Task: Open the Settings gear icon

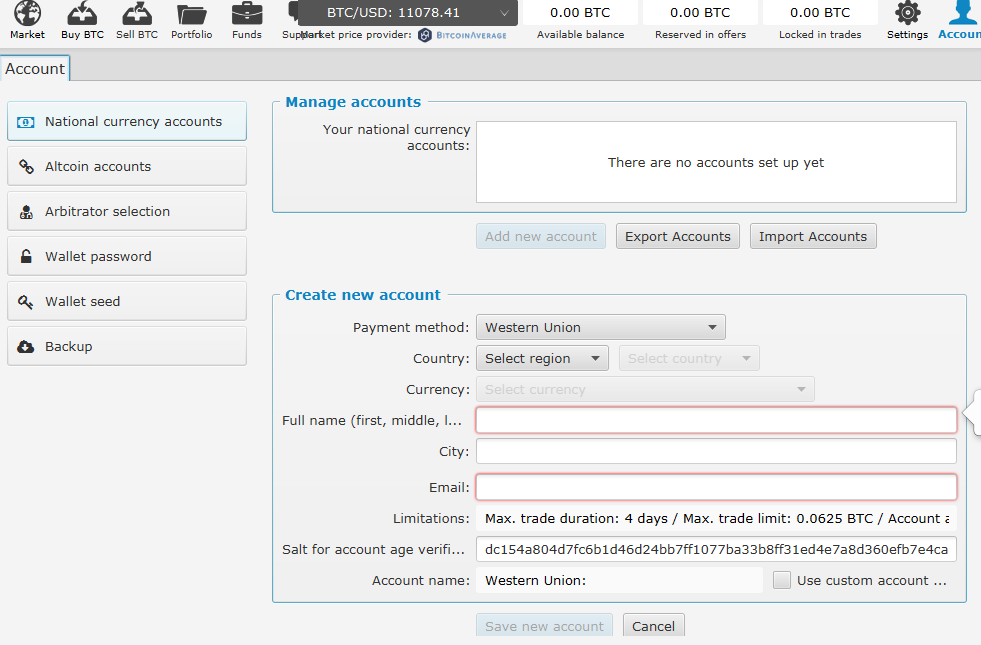Action: pyautogui.click(x=907, y=13)
